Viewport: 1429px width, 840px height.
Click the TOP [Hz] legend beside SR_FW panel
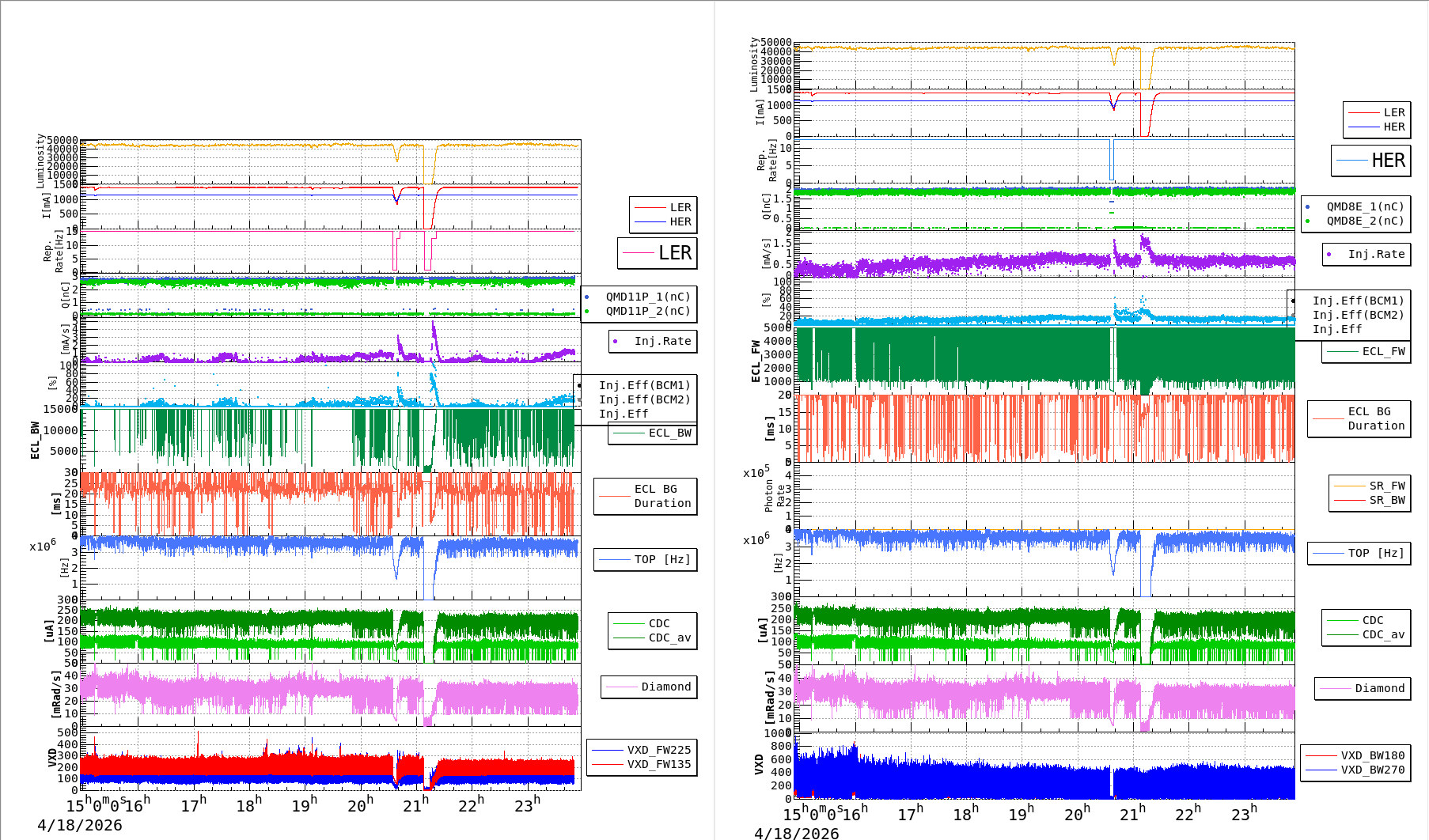pos(1359,553)
